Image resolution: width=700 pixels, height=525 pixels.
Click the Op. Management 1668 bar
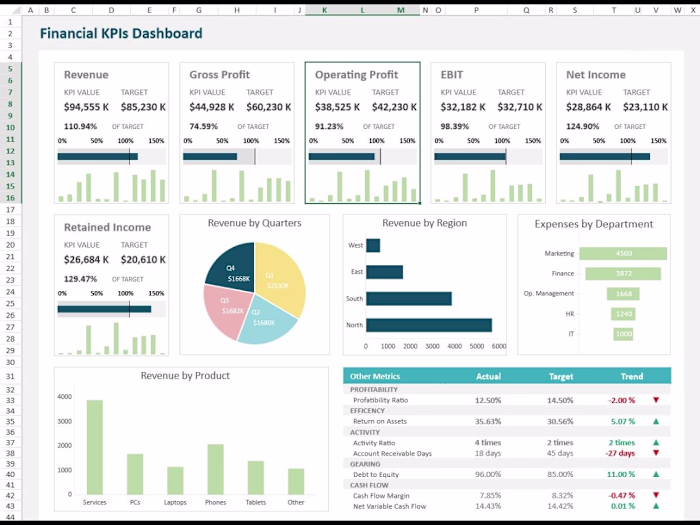tap(623, 294)
